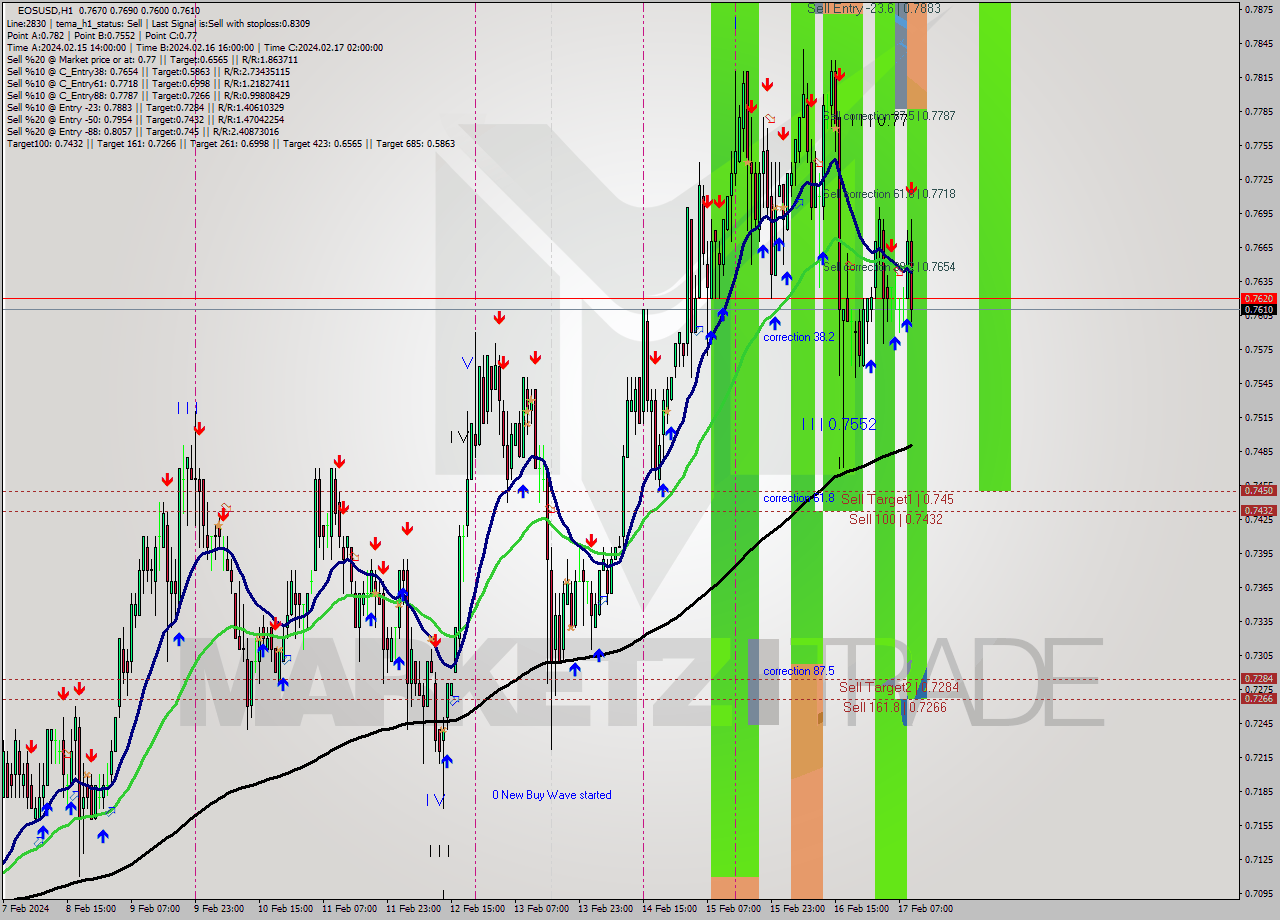
Task: Click the '10 Feb 15:00' time axis label
Action: 285,909
